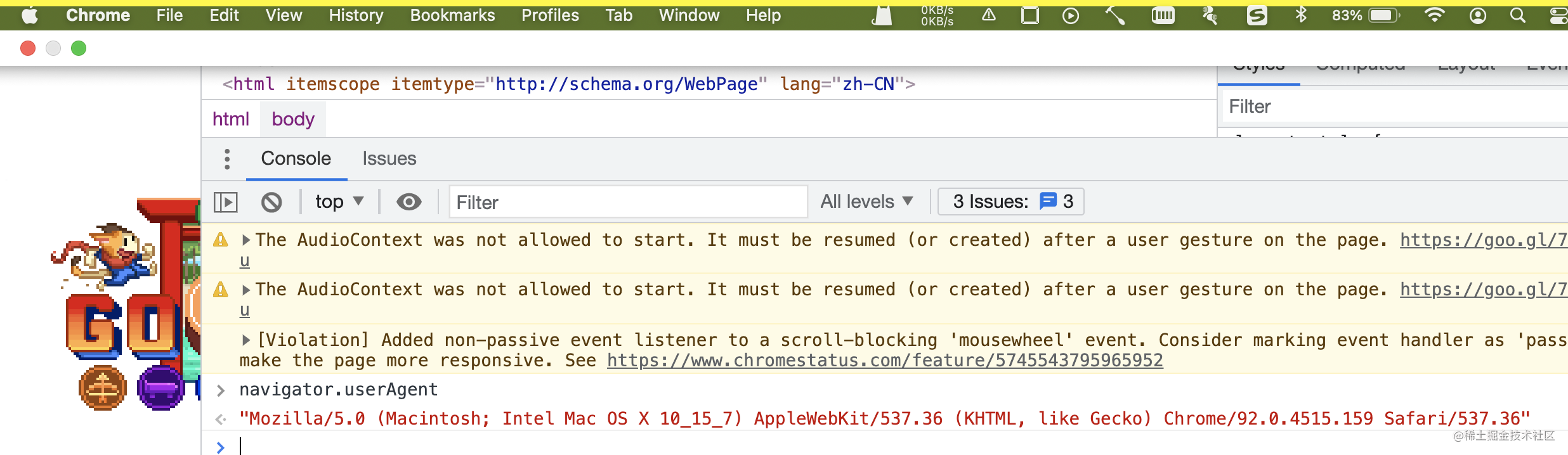This screenshot has height=455, width=1568.
Task: Open the Bookmarks menu
Action: tap(452, 15)
